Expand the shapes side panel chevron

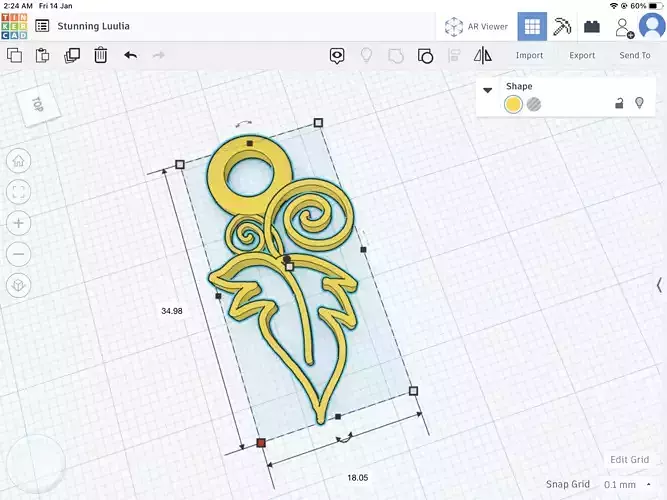coord(659,285)
